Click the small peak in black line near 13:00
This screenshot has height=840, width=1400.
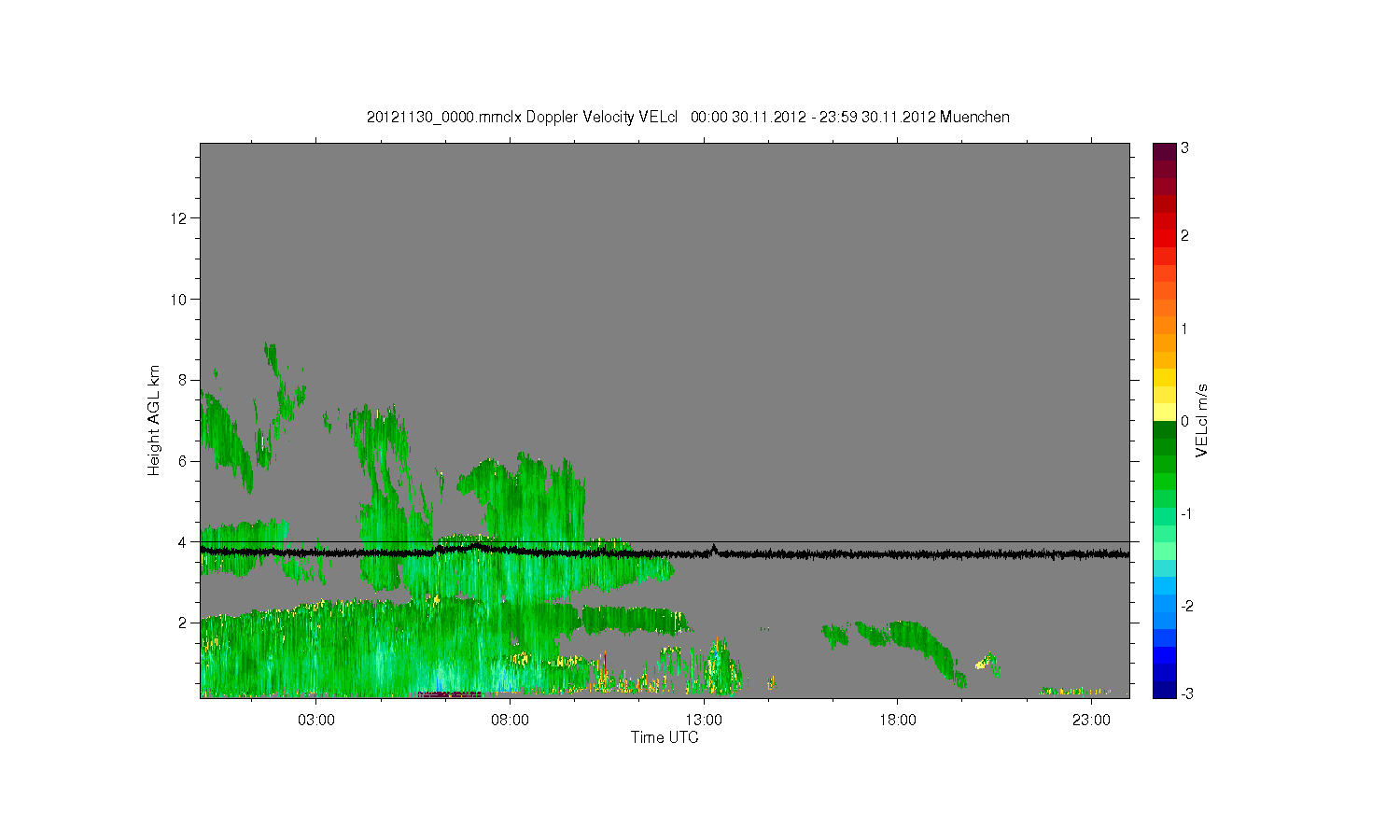point(714,548)
